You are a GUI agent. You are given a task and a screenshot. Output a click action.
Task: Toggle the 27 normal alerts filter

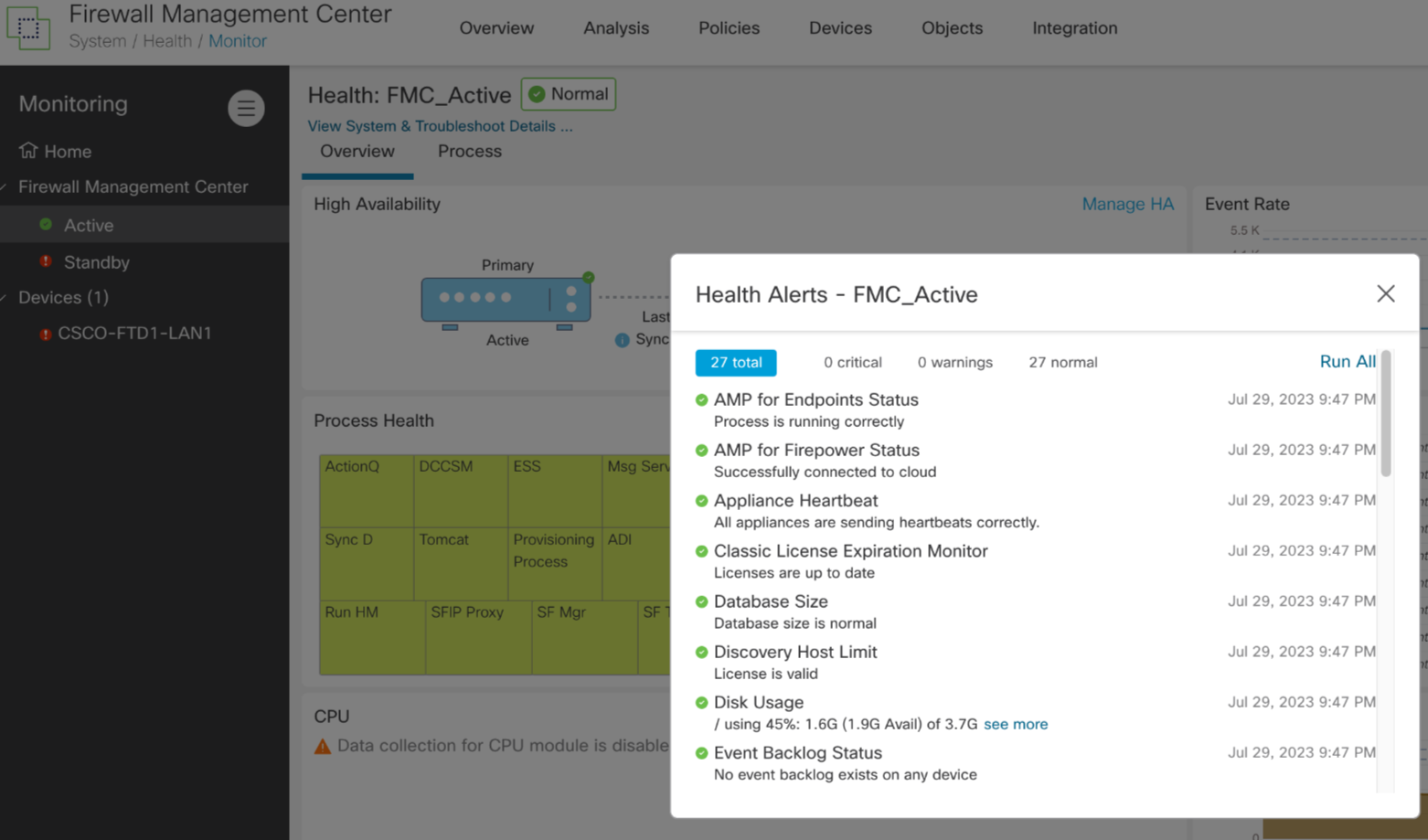pyautogui.click(x=1062, y=362)
